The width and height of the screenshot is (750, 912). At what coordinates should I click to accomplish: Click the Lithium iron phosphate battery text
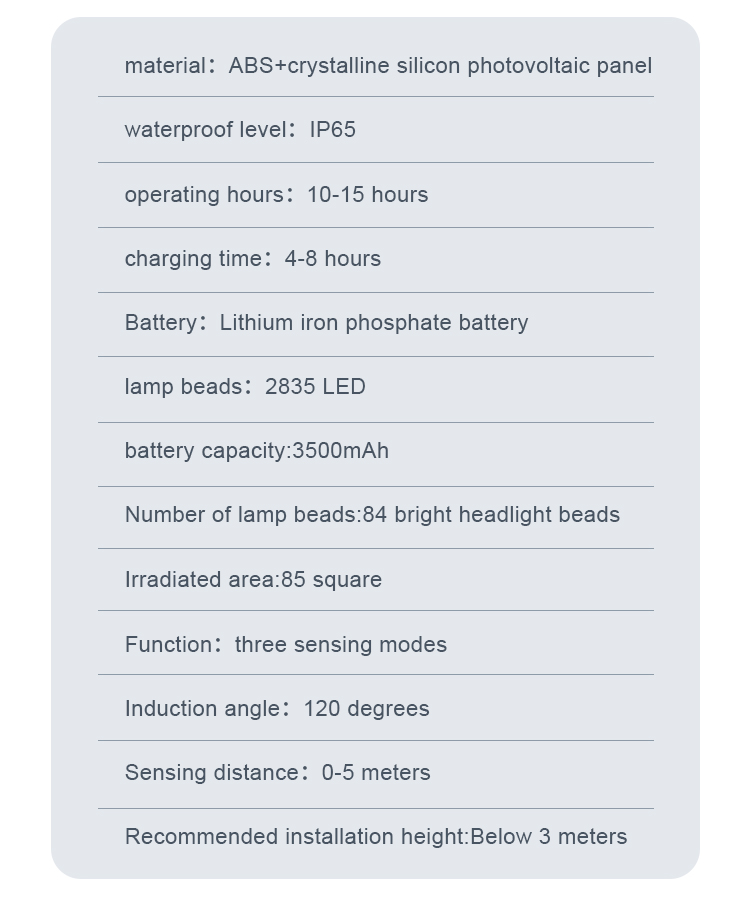pos(374,323)
